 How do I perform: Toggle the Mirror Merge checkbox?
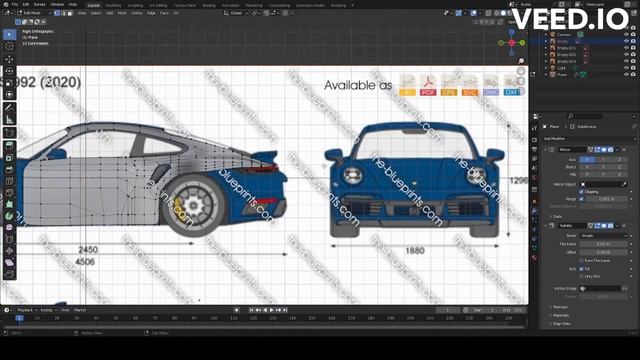(x=582, y=199)
